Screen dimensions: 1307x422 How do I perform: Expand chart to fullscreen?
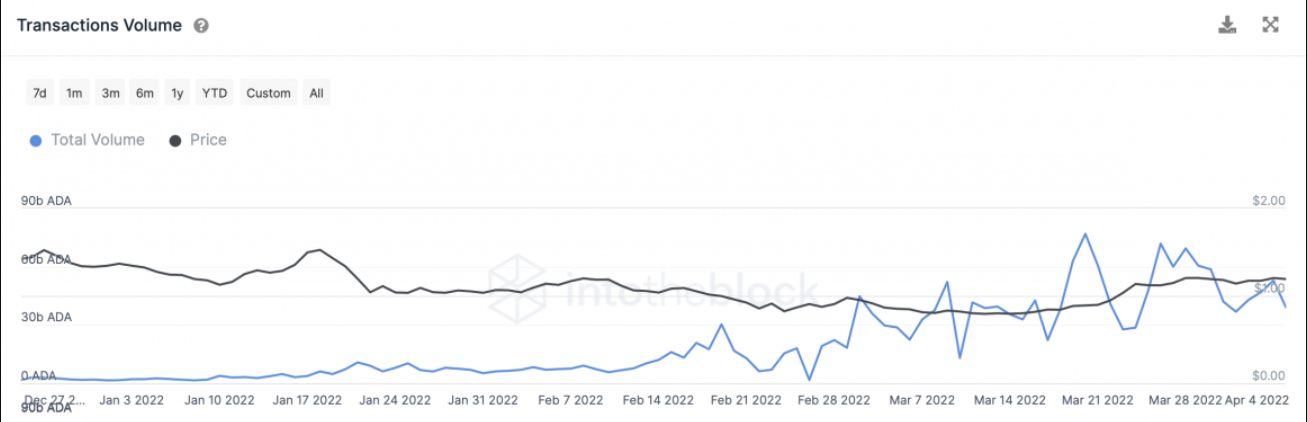(1271, 25)
